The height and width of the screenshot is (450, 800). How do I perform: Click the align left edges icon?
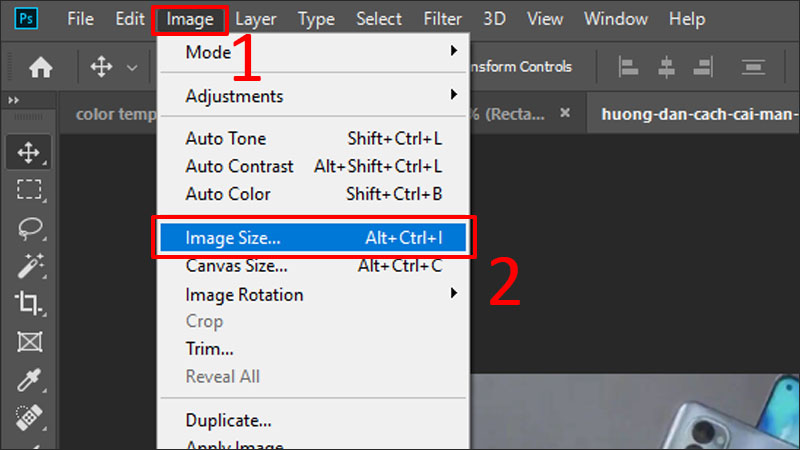(629, 67)
